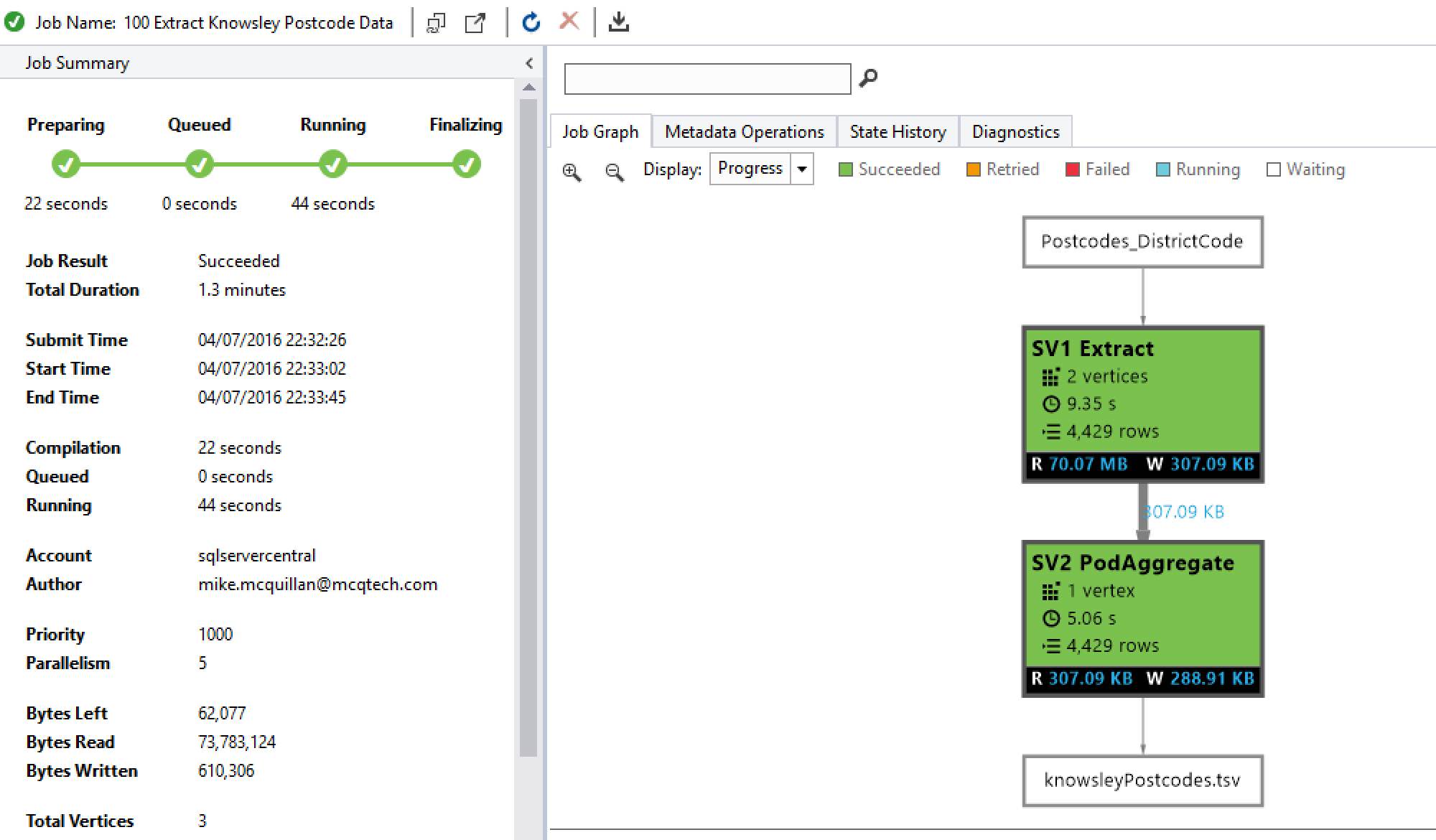Click the job graph search field
This screenshot has height=840, width=1436.
tap(707, 78)
